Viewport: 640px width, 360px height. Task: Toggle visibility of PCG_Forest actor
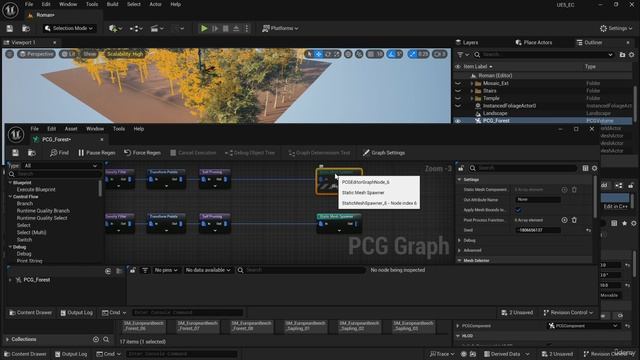point(458,121)
